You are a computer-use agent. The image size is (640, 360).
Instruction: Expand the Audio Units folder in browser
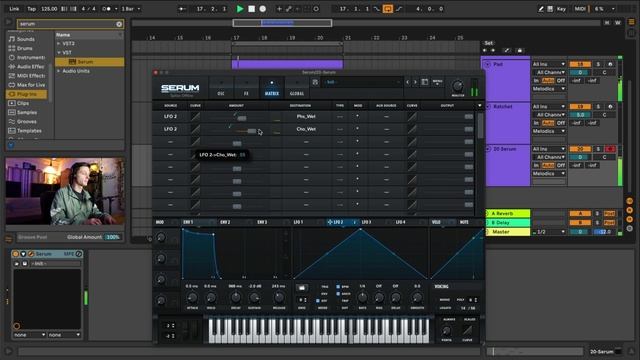coord(58,71)
